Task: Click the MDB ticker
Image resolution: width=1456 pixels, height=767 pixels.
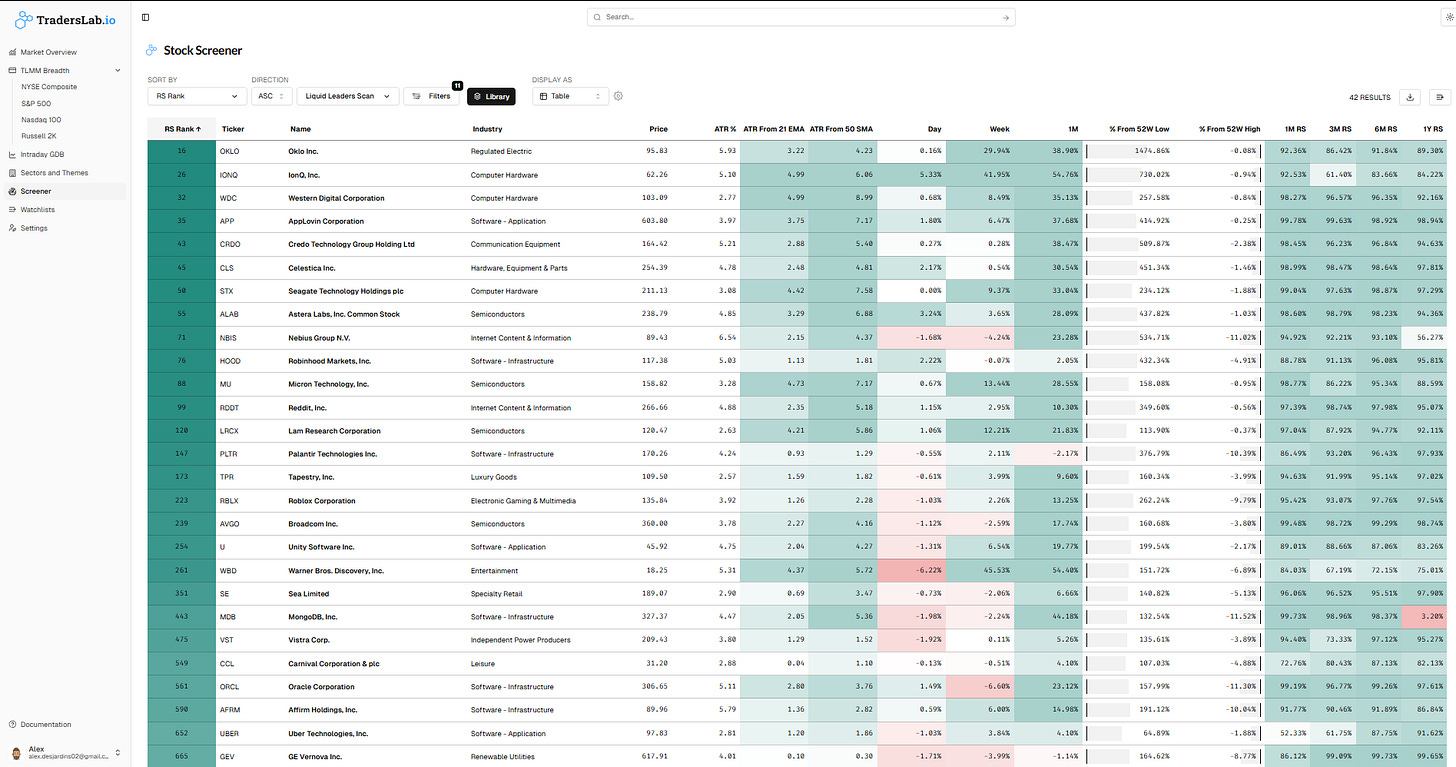Action: pyautogui.click(x=227, y=617)
